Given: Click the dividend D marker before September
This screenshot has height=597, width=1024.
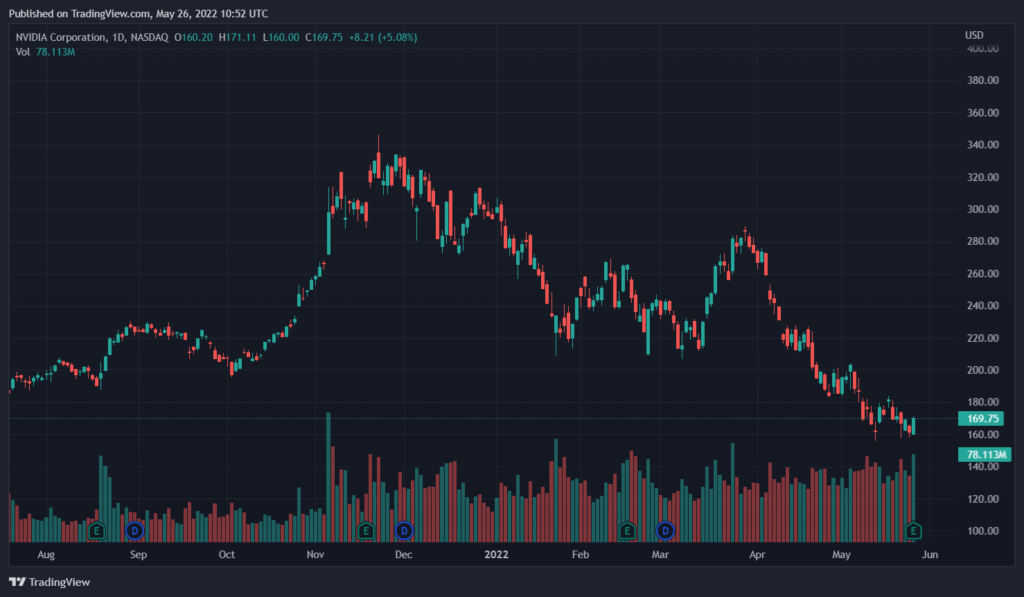Looking at the screenshot, I should [135, 529].
